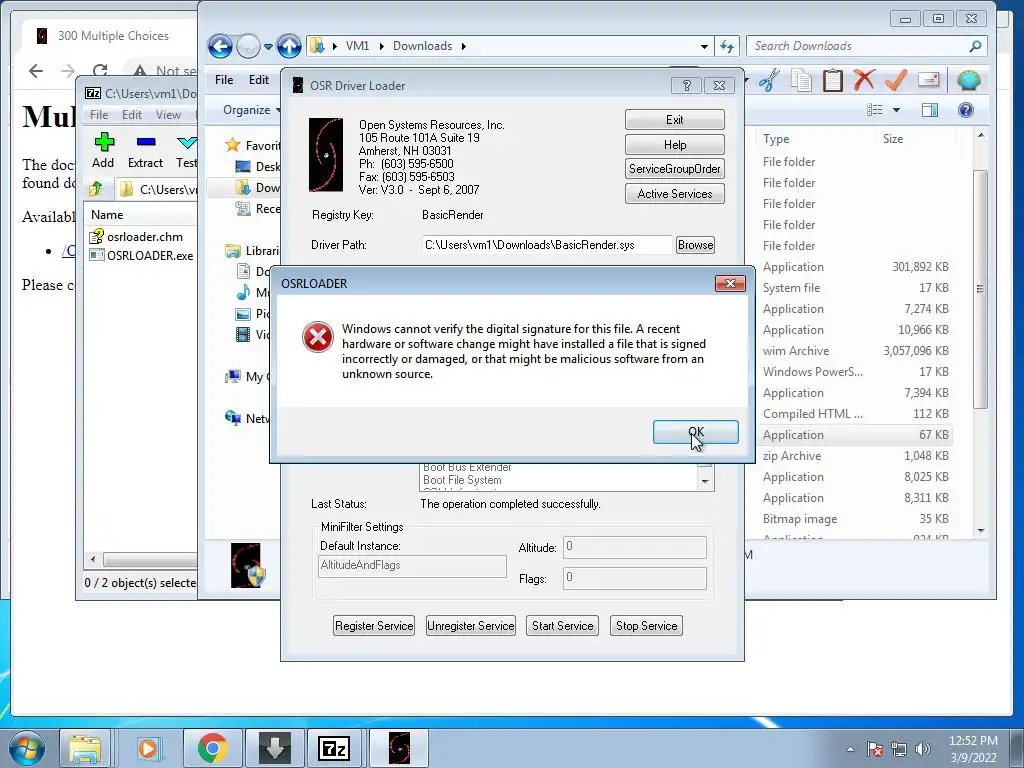Select the System file 17 KB row
1024x768 pixels.
[855, 288]
